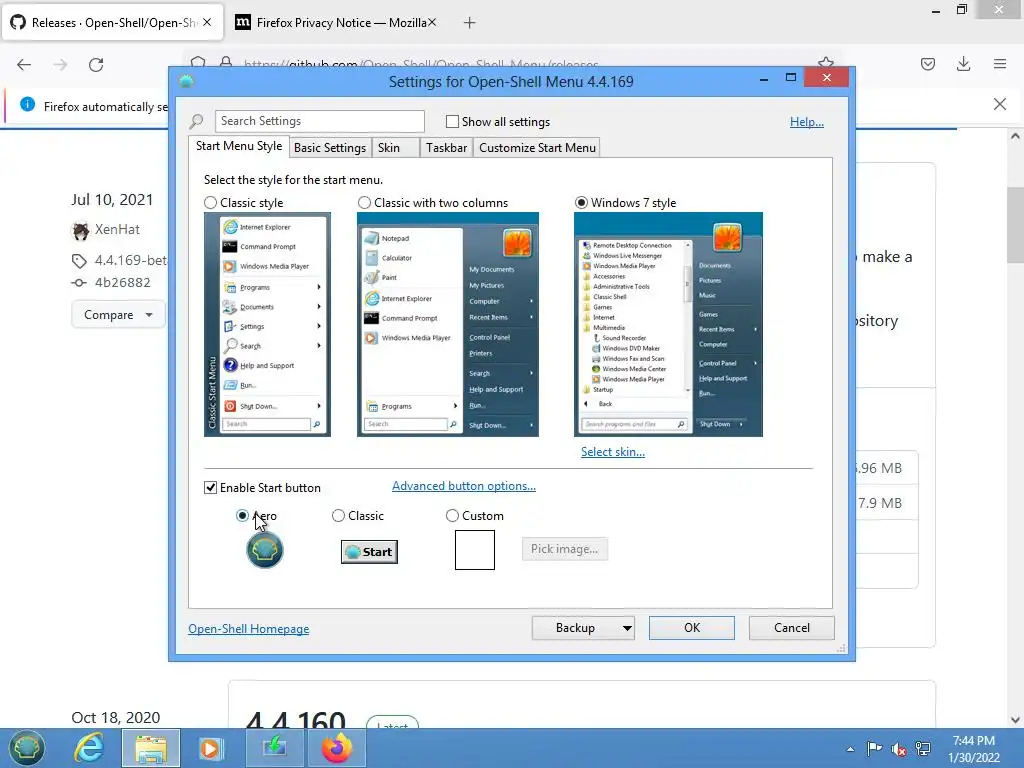
Task: Open Advanced button options link
Action: (x=464, y=486)
